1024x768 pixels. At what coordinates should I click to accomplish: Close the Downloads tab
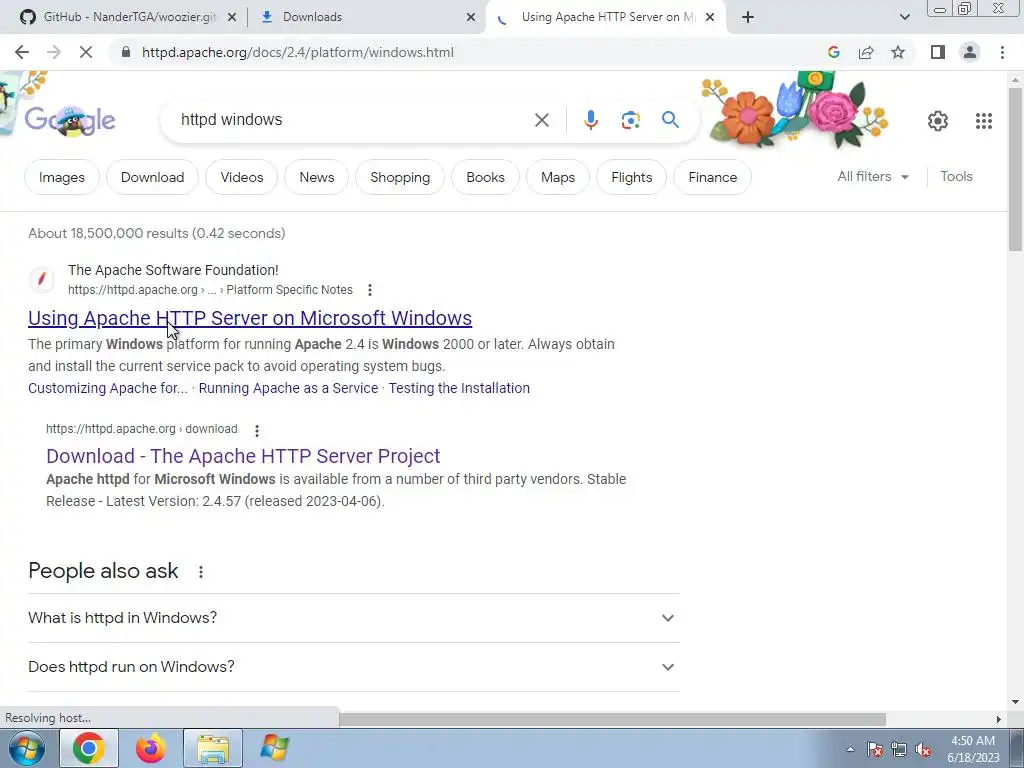click(470, 17)
